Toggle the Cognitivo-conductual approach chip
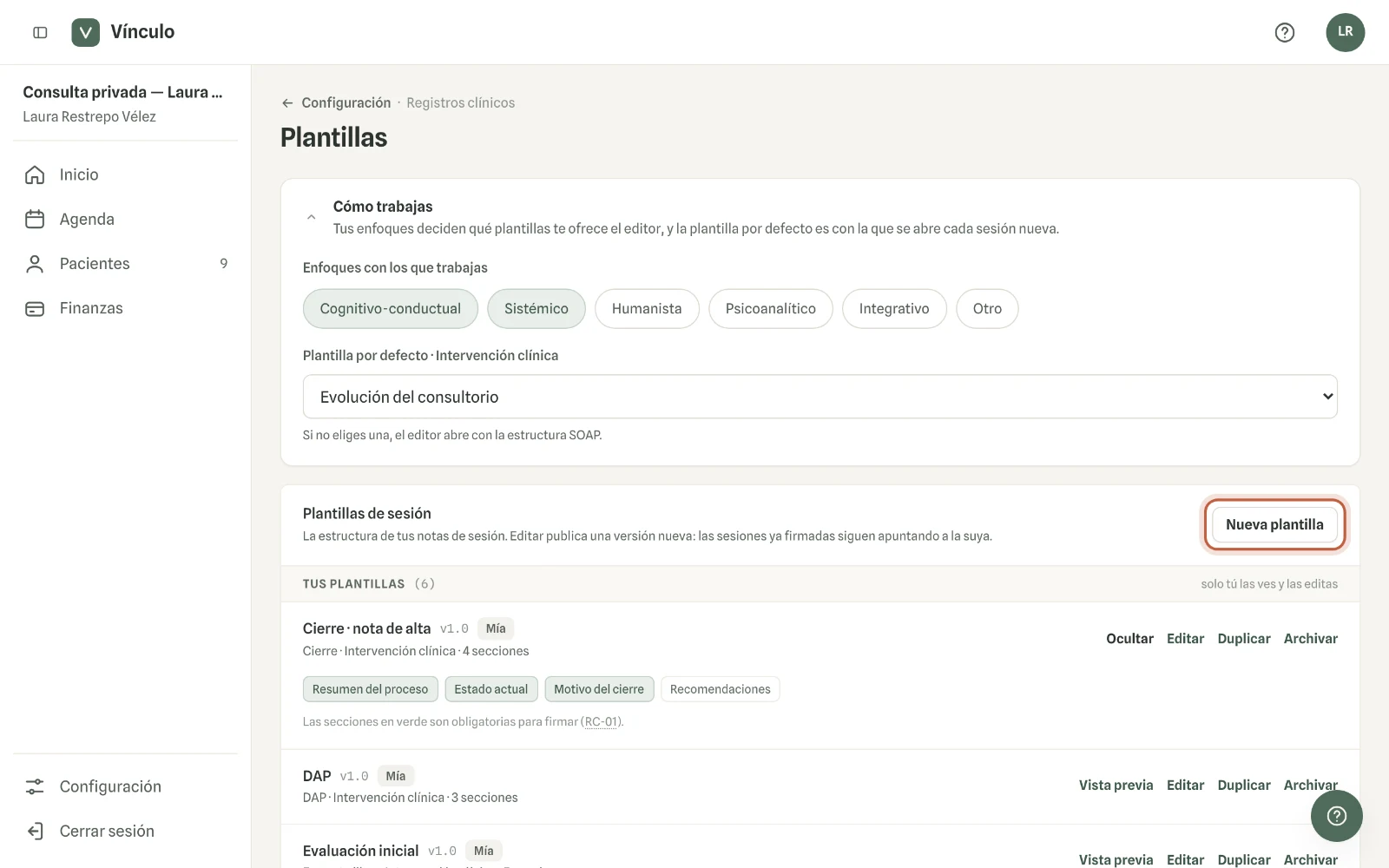 [x=390, y=308]
